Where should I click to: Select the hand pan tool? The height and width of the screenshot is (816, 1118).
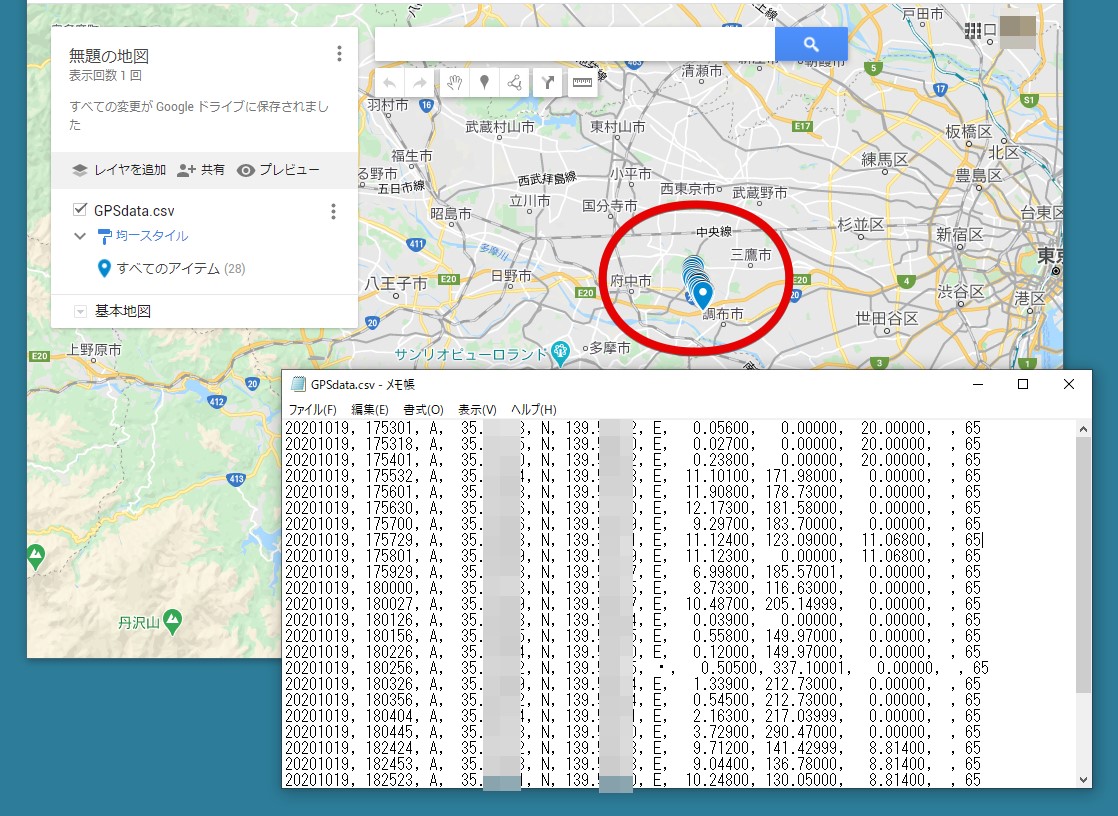(454, 83)
